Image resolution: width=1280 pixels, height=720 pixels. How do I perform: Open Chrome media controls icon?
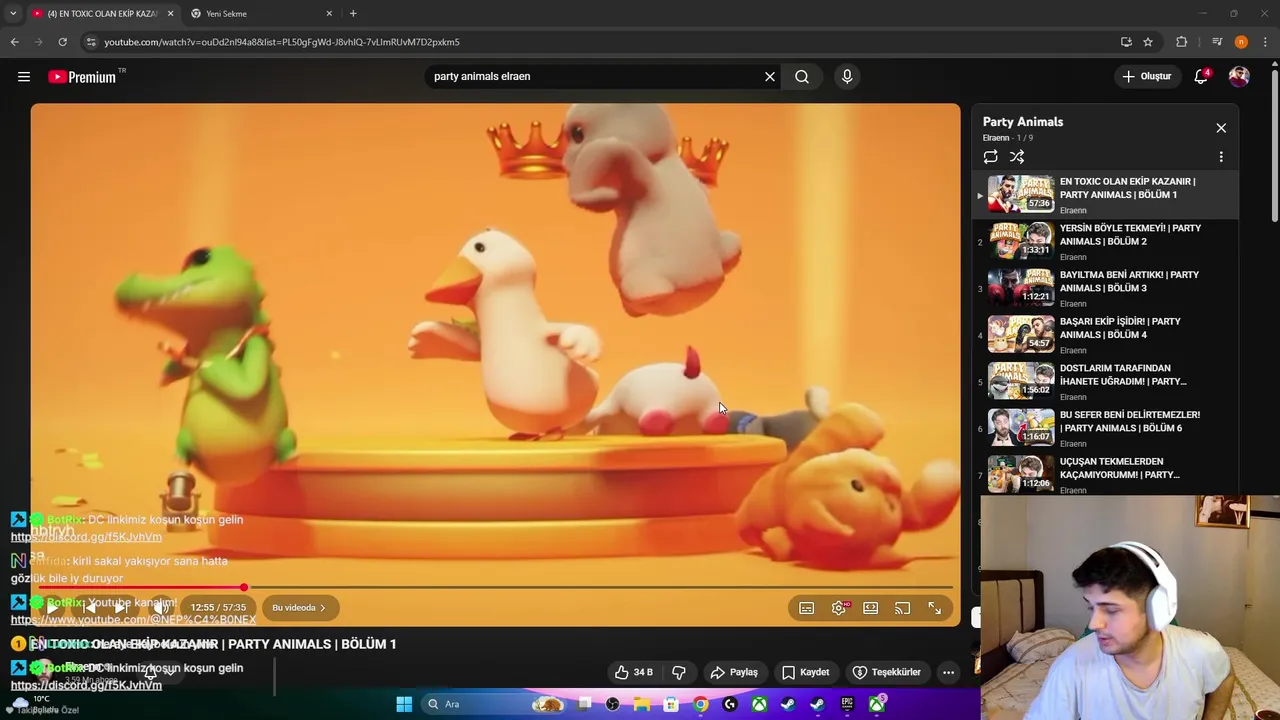(1216, 42)
